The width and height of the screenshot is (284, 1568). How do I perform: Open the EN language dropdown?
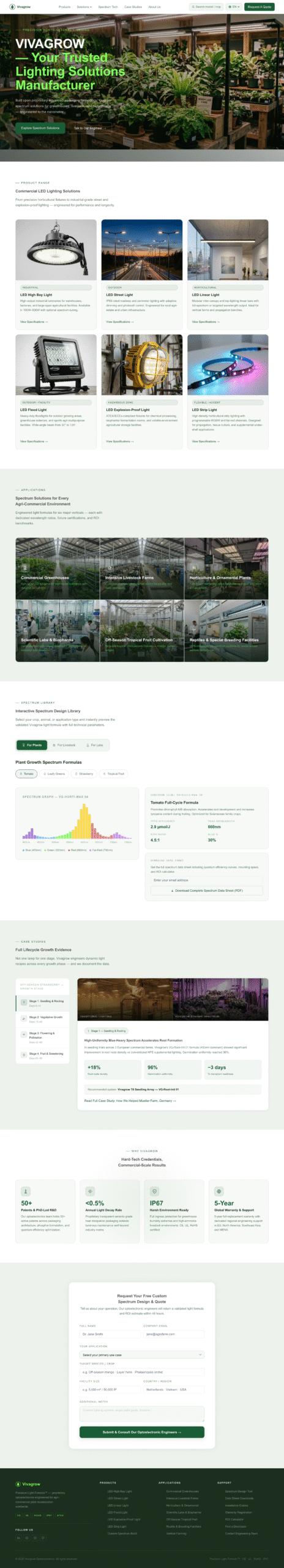[234, 7]
